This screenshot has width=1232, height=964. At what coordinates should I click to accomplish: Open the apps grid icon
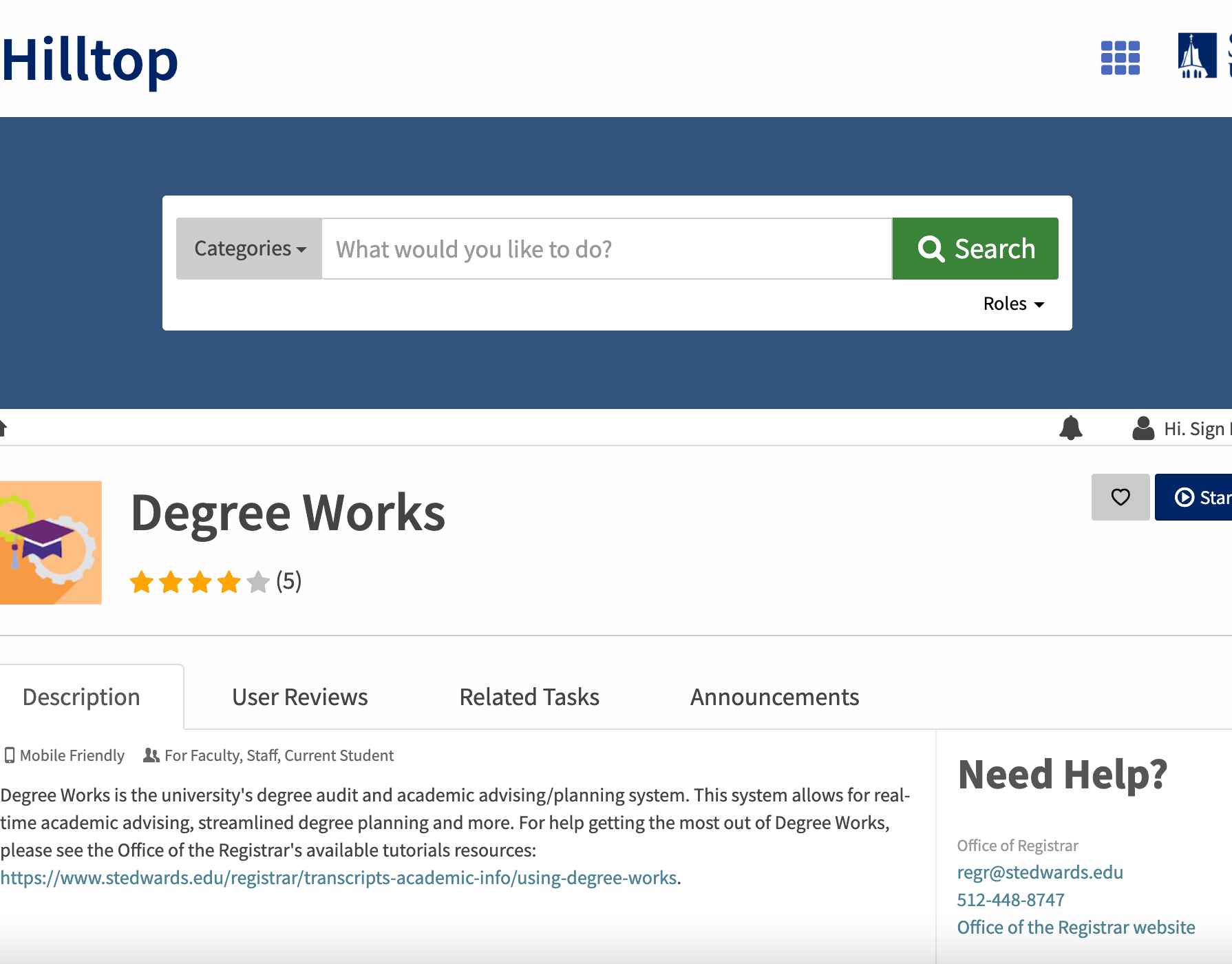1120,58
